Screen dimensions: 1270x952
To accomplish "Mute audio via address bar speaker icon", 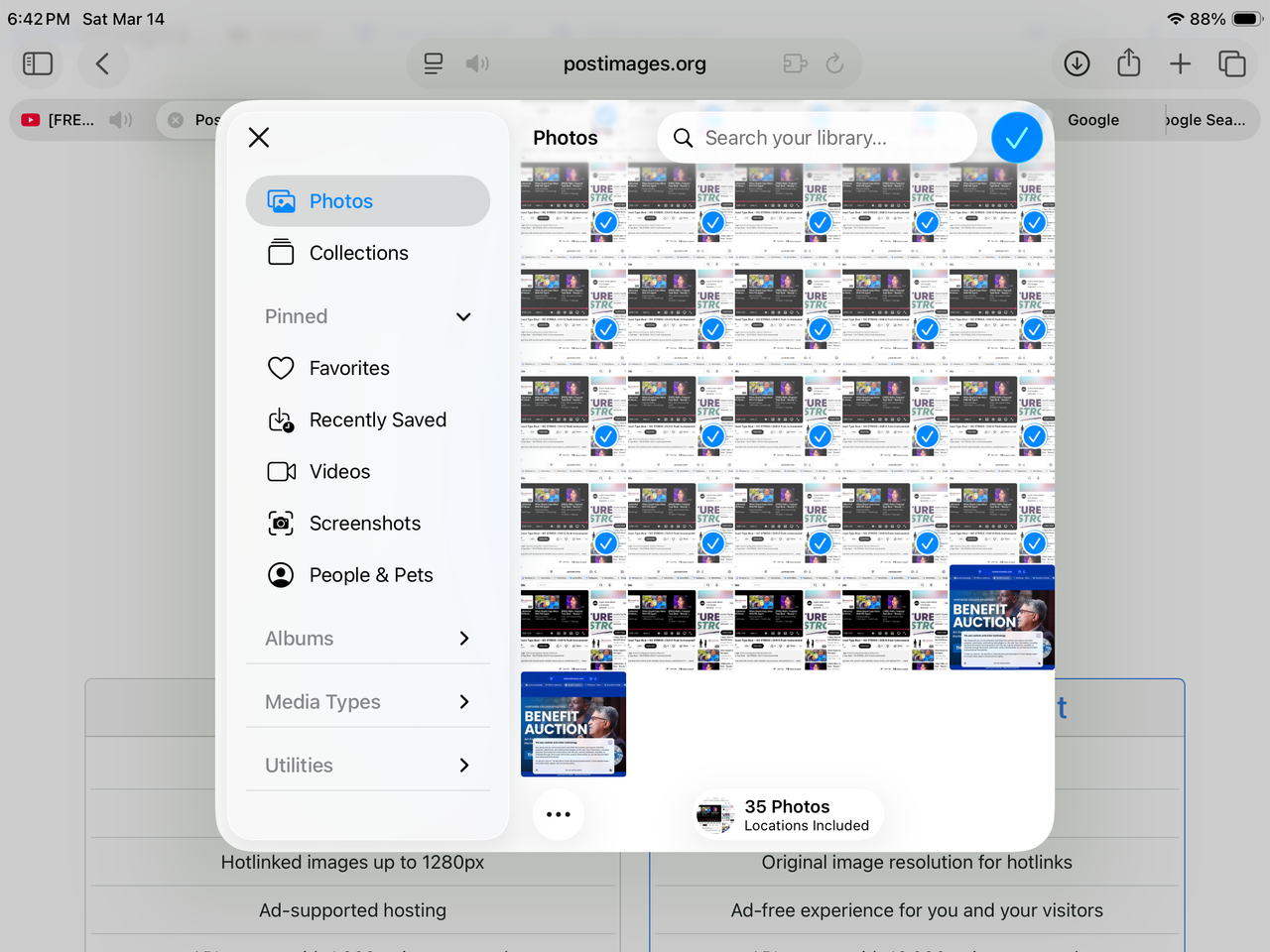I will pos(477,63).
